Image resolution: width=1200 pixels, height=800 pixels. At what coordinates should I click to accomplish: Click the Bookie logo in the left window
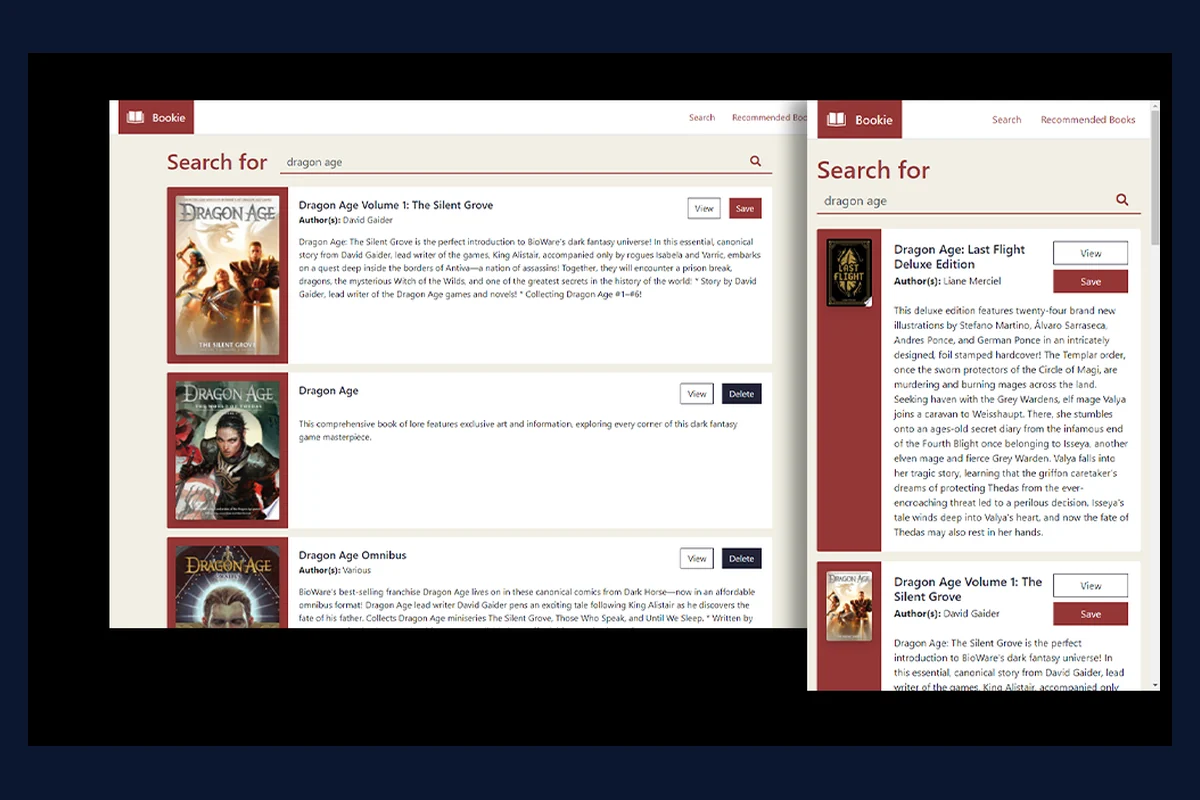[x=156, y=117]
